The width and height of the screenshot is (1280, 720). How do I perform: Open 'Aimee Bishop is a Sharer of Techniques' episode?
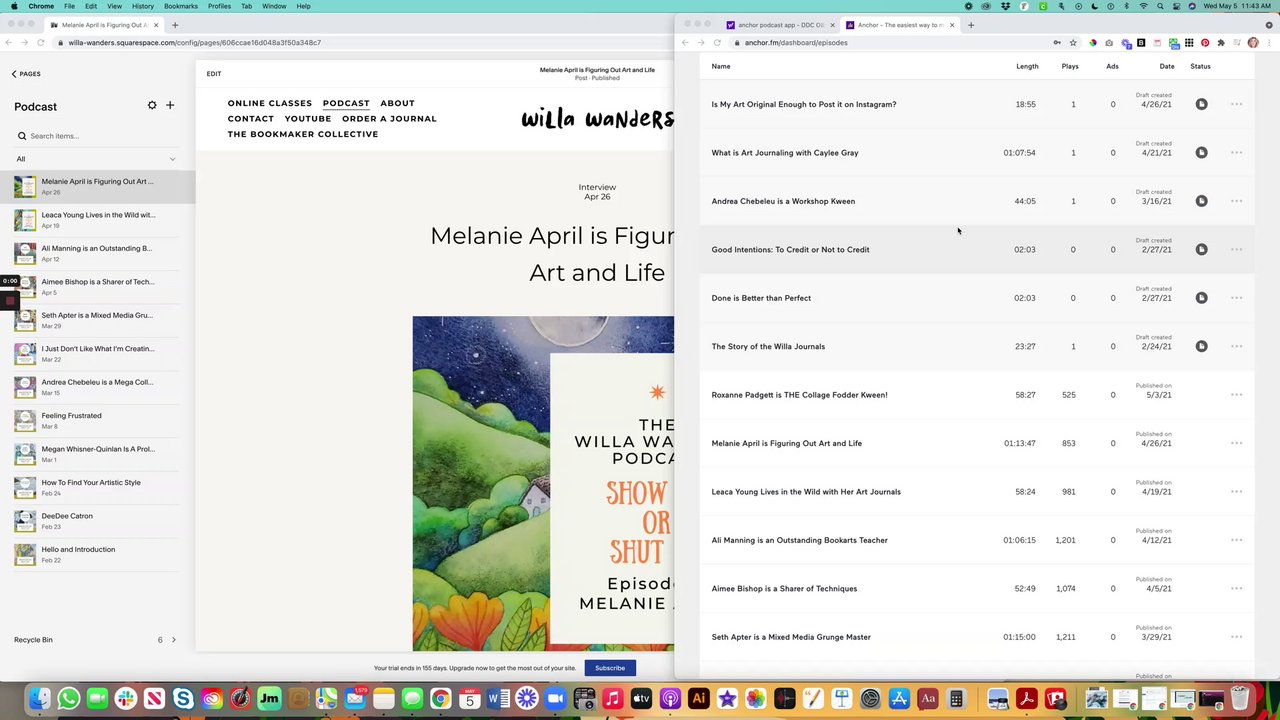pos(784,589)
